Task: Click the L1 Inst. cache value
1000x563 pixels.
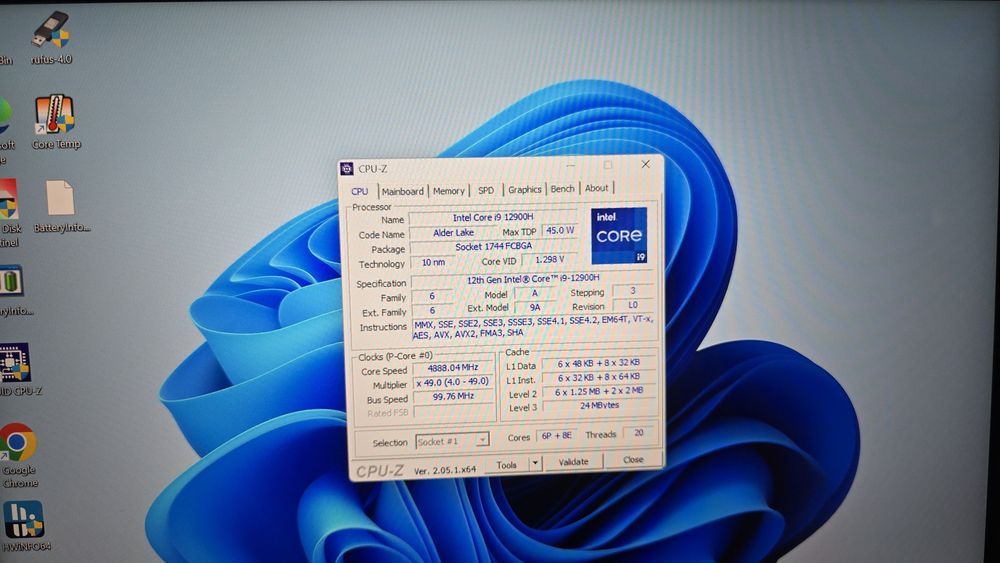Action: point(598,377)
